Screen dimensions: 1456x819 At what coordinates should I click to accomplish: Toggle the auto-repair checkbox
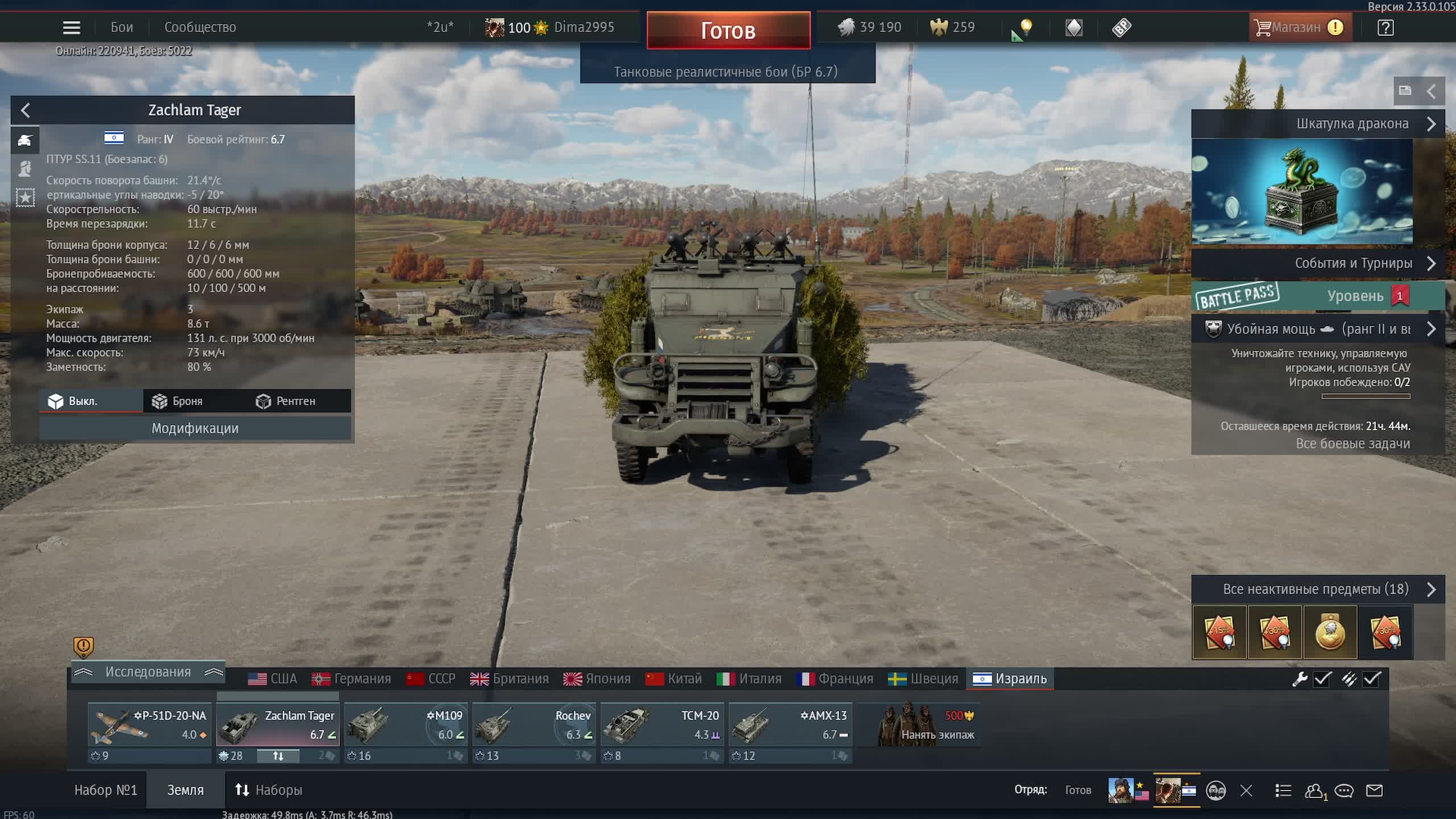tap(1323, 679)
